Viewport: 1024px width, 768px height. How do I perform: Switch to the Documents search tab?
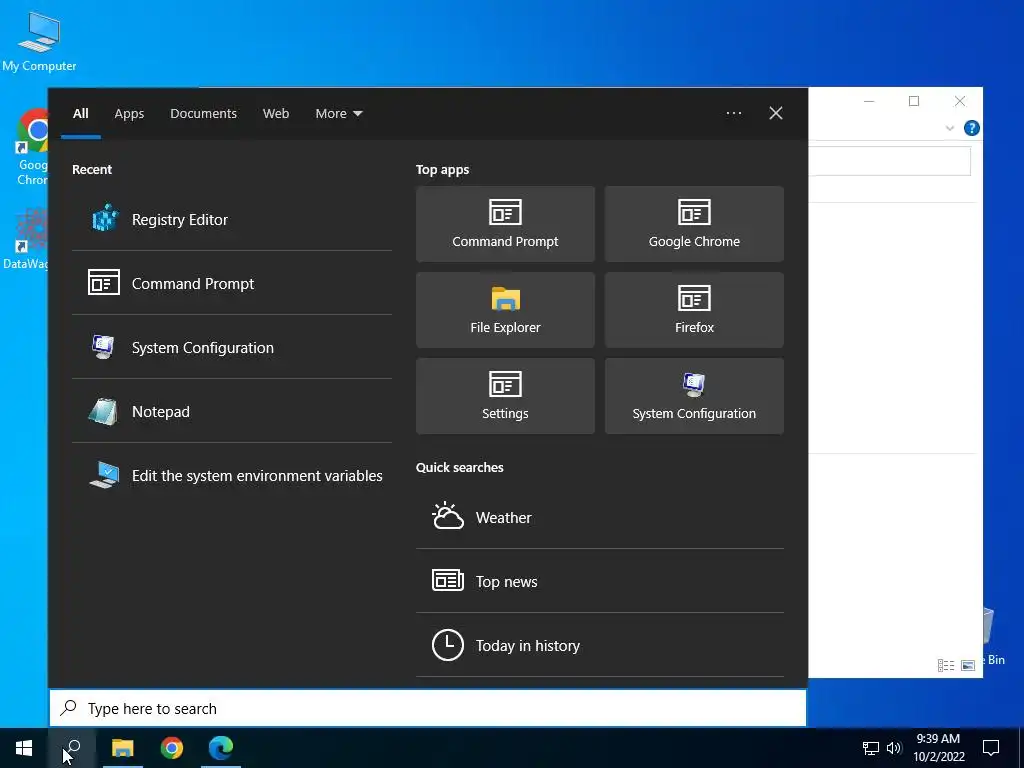203,114
